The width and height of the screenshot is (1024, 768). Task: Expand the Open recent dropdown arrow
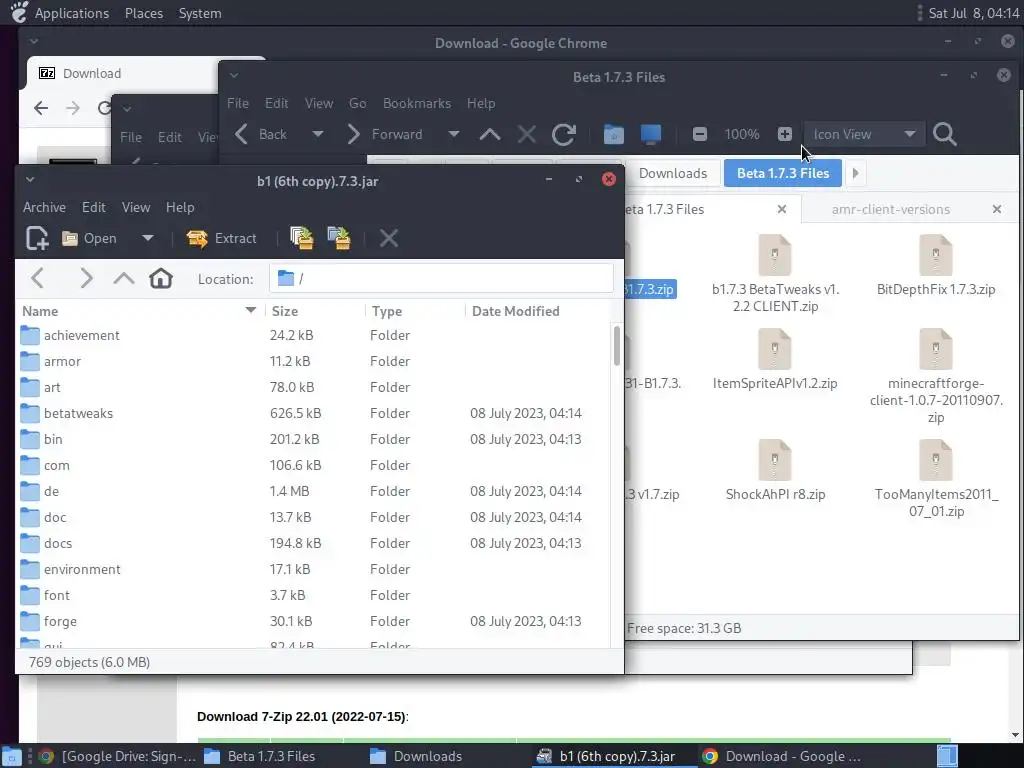click(148, 238)
